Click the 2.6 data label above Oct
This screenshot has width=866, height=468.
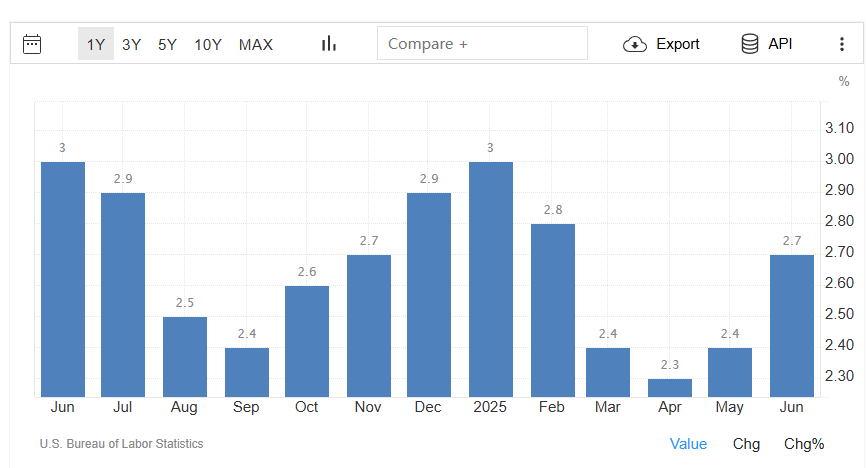point(307,272)
